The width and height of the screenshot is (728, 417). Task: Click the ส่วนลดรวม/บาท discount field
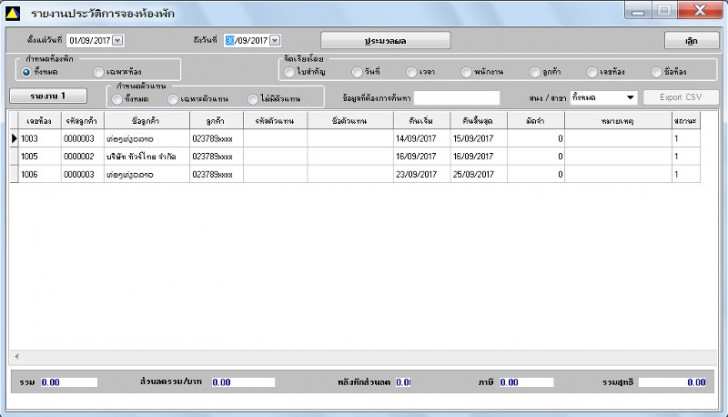[x=243, y=382]
